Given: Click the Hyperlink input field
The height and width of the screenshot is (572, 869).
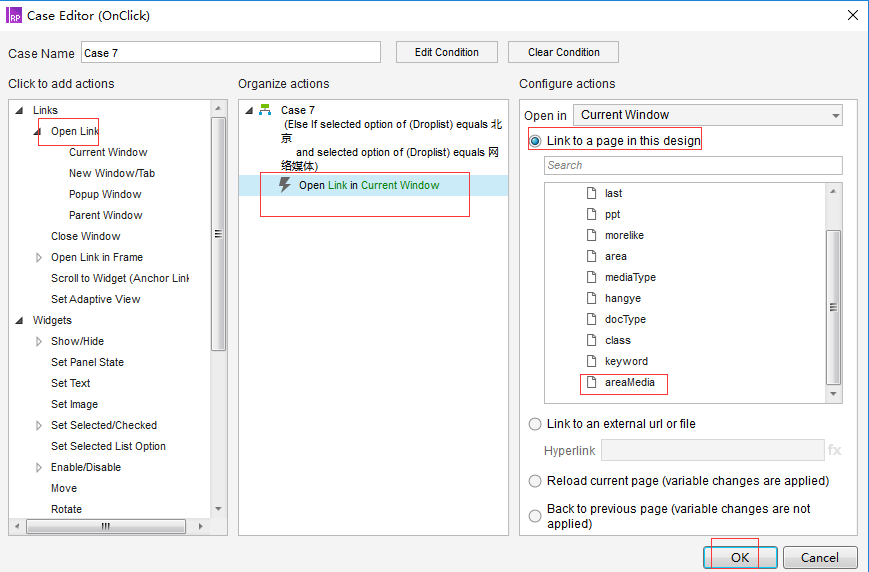Looking at the screenshot, I should [712, 450].
